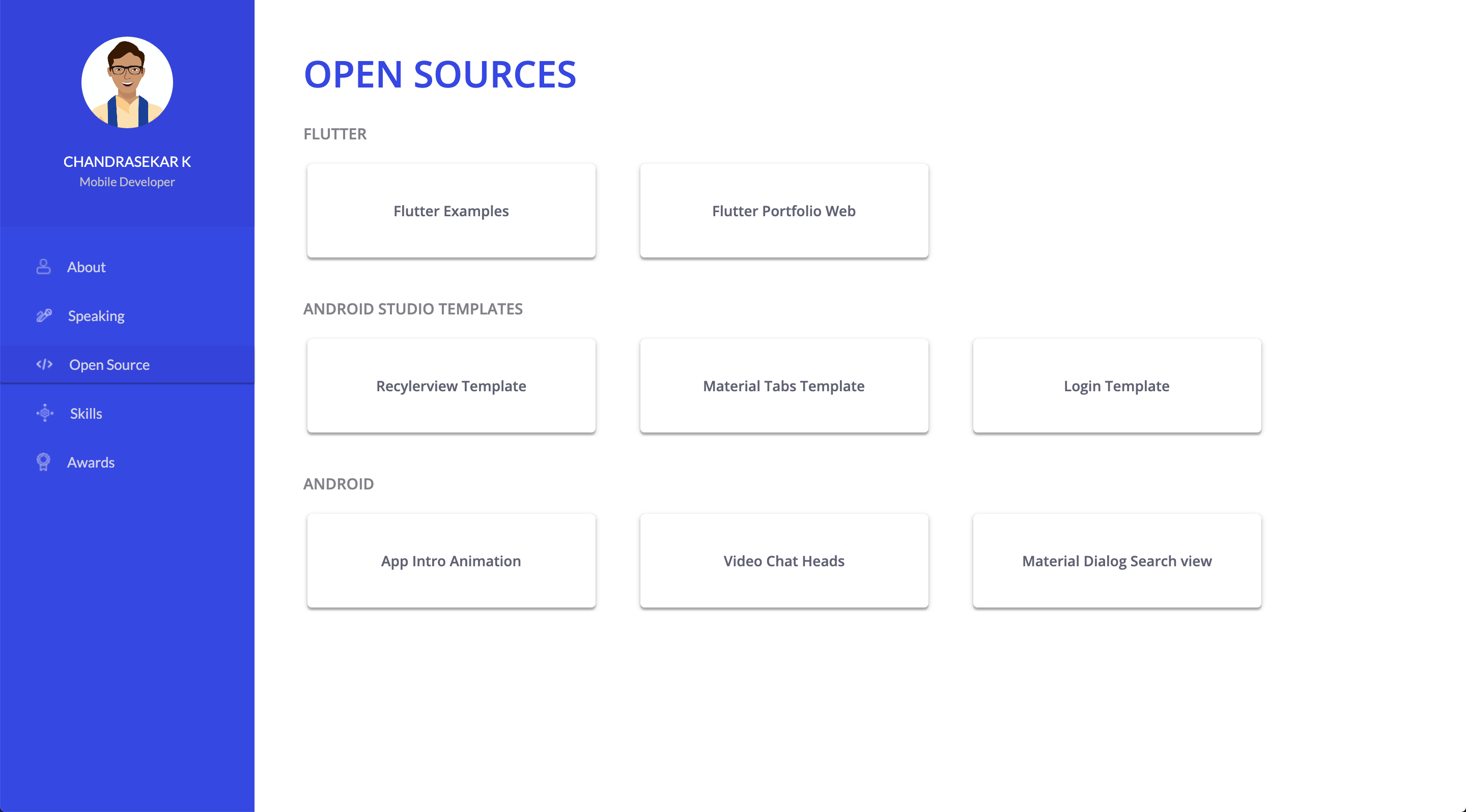Click the About person icon
The height and width of the screenshot is (812, 1466).
point(44,267)
